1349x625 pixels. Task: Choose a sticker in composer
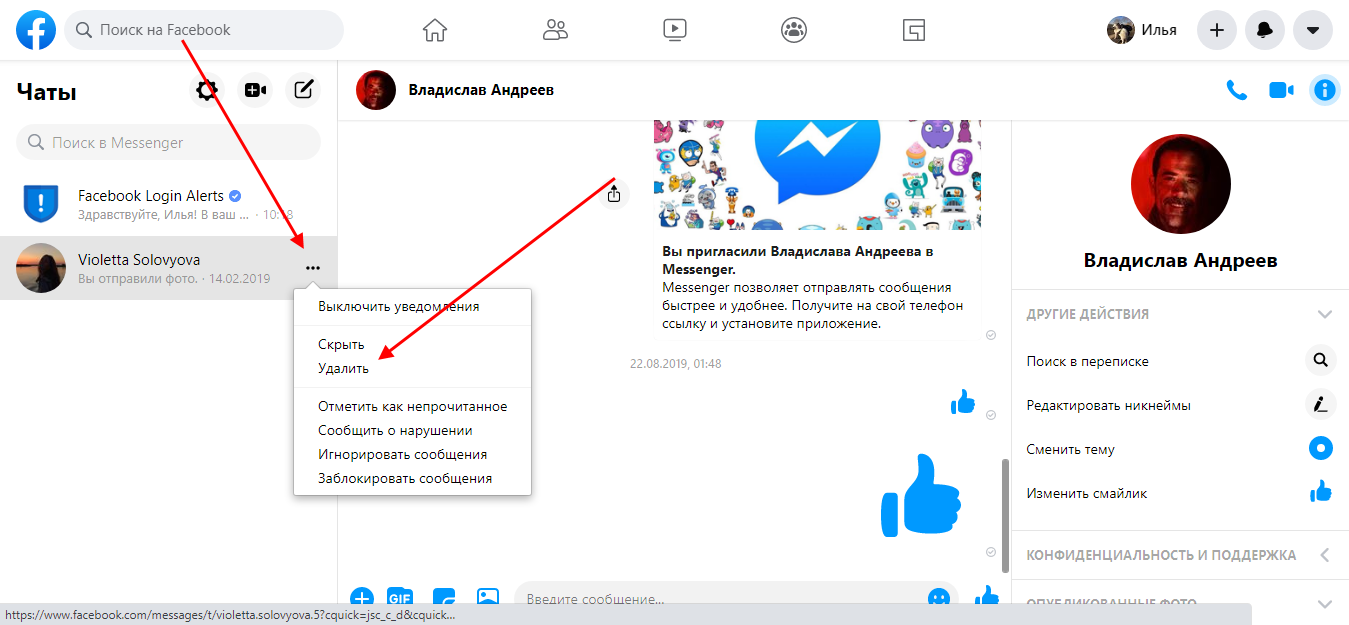[x=444, y=598]
